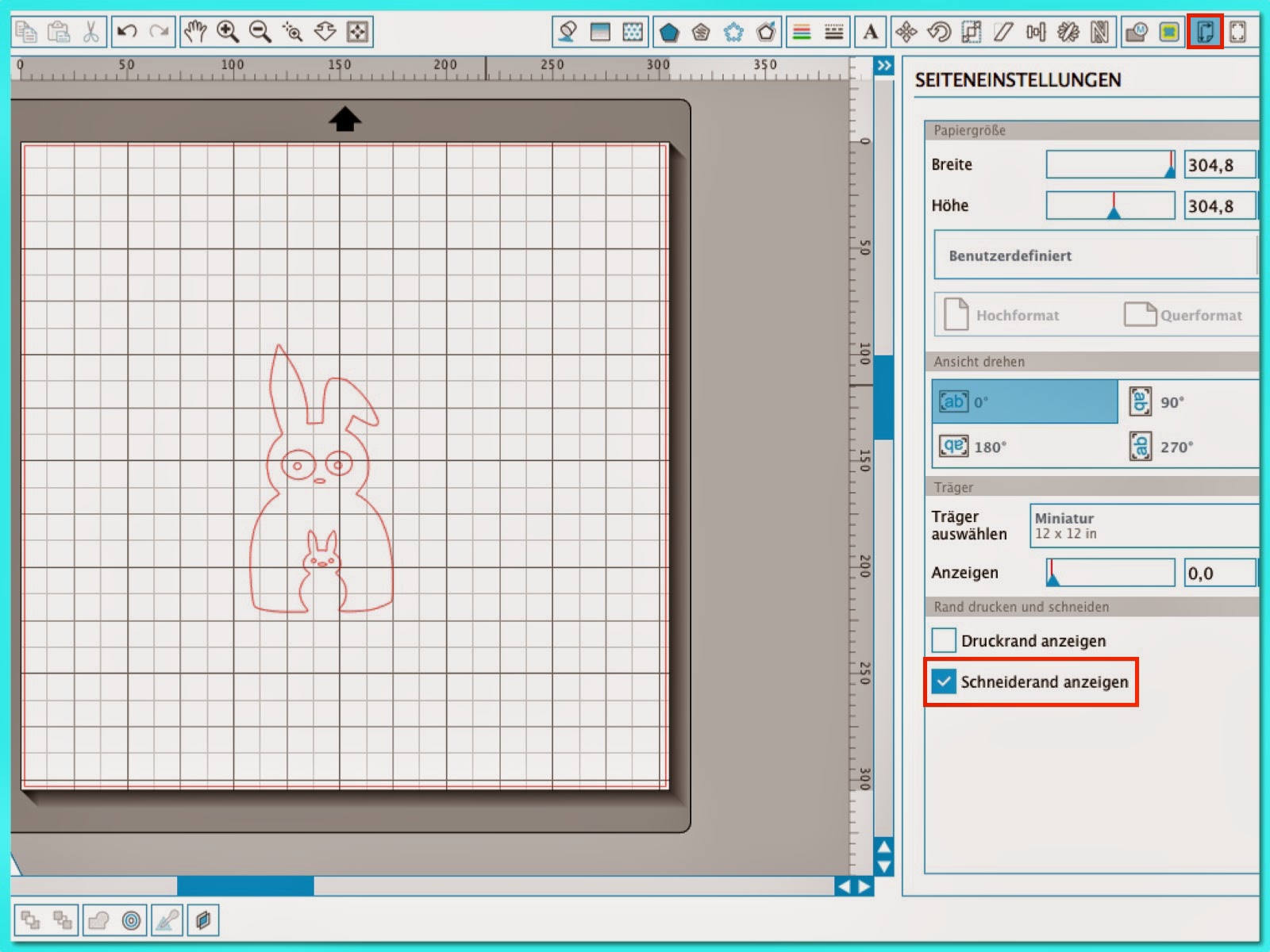This screenshot has width=1270, height=952.
Task: Click the horizontal scrollbar thumb
Action: tap(245, 886)
